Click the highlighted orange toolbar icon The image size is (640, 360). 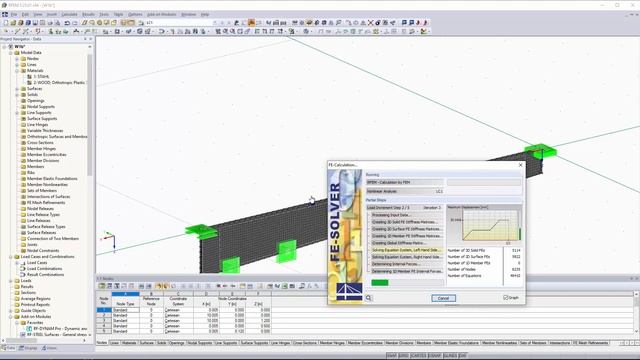click(x=251, y=23)
